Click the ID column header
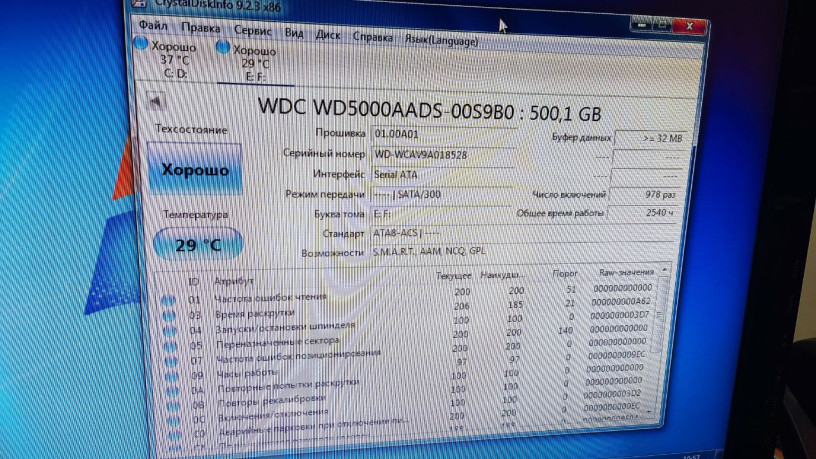 (193, 282)
